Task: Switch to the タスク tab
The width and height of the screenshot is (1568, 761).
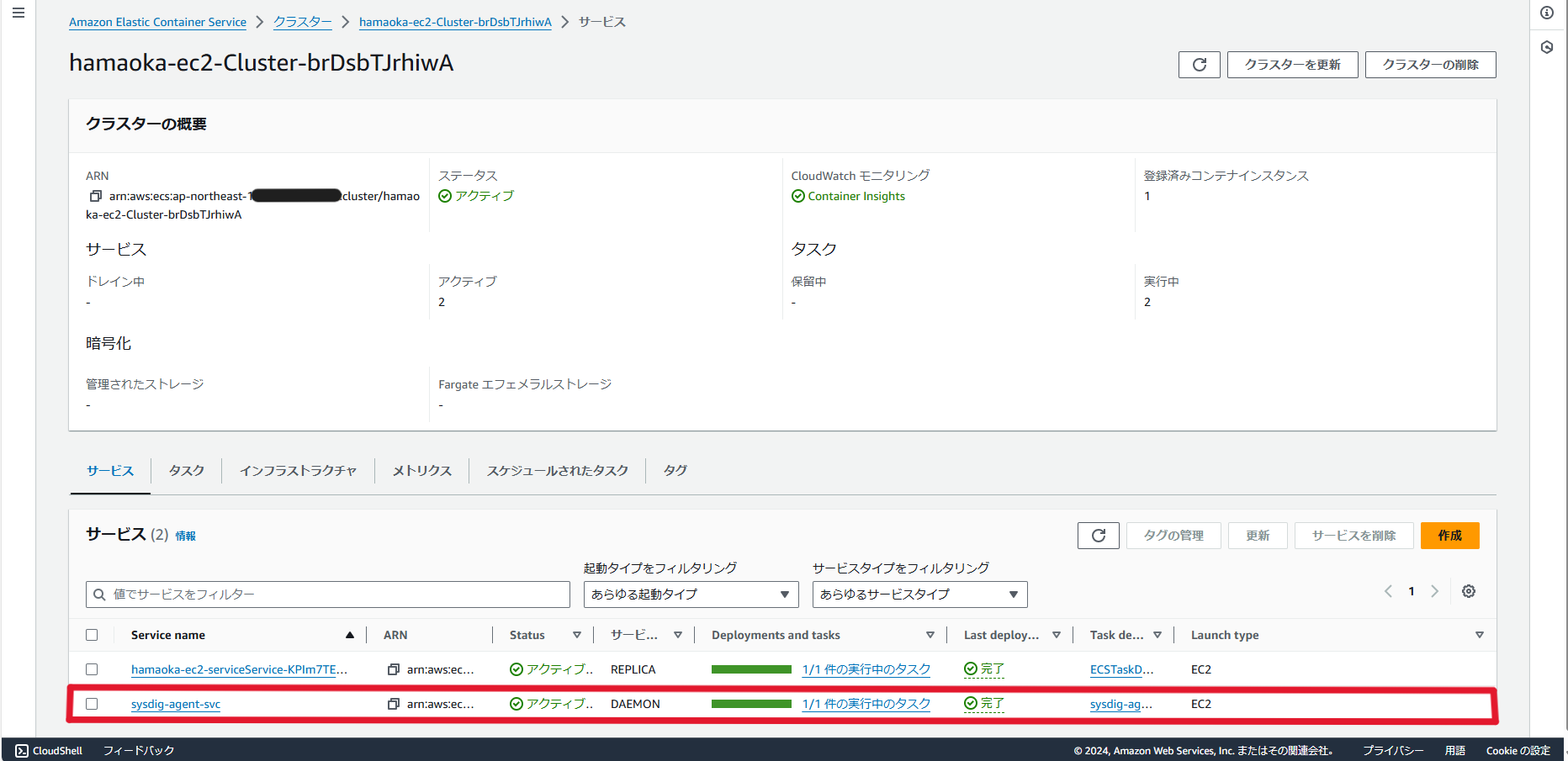Action: tap(187, 471)
